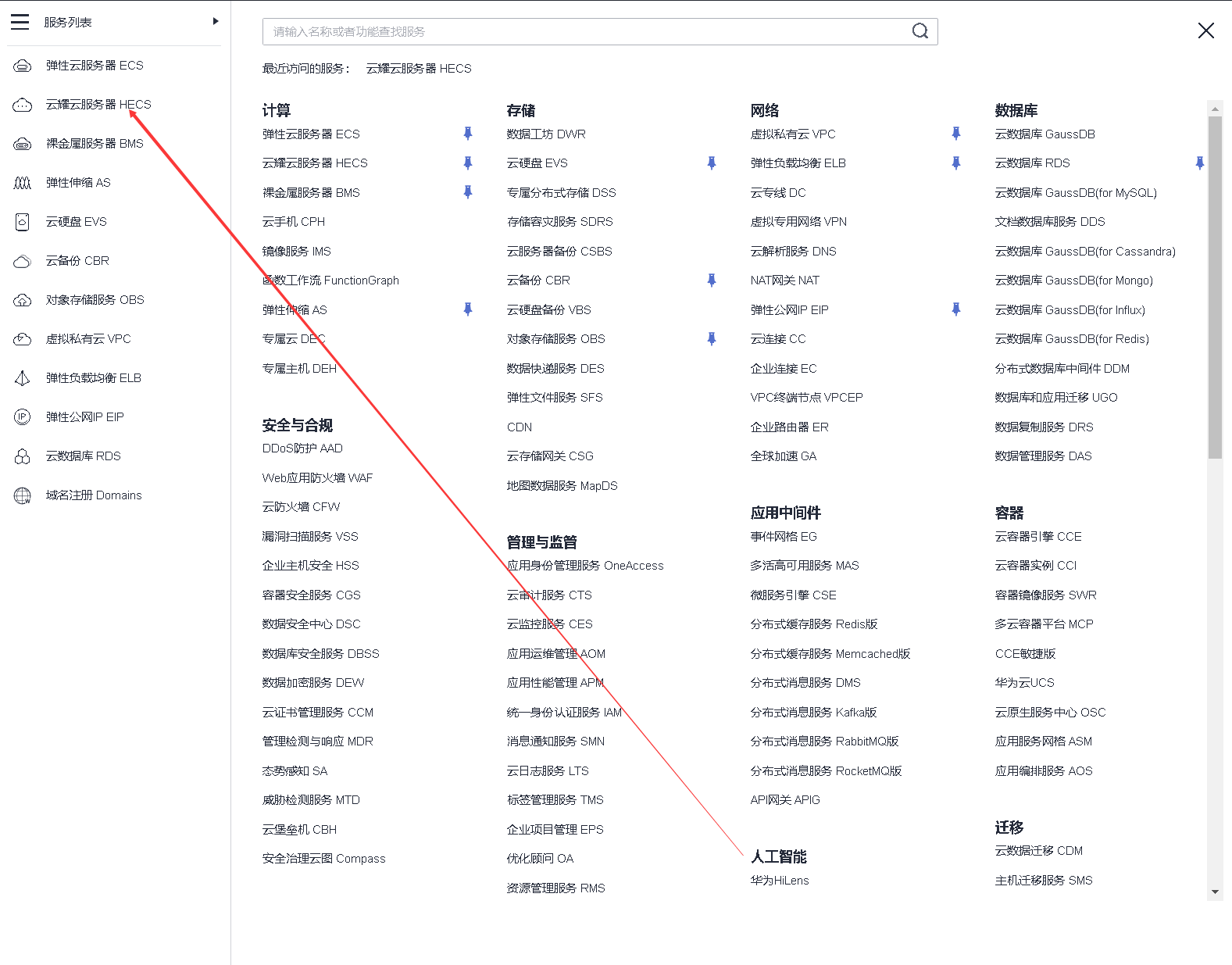This screenshot has height=965, width=1232.
Task: Open 云解析服务 DNS
Action: [794, 252]
